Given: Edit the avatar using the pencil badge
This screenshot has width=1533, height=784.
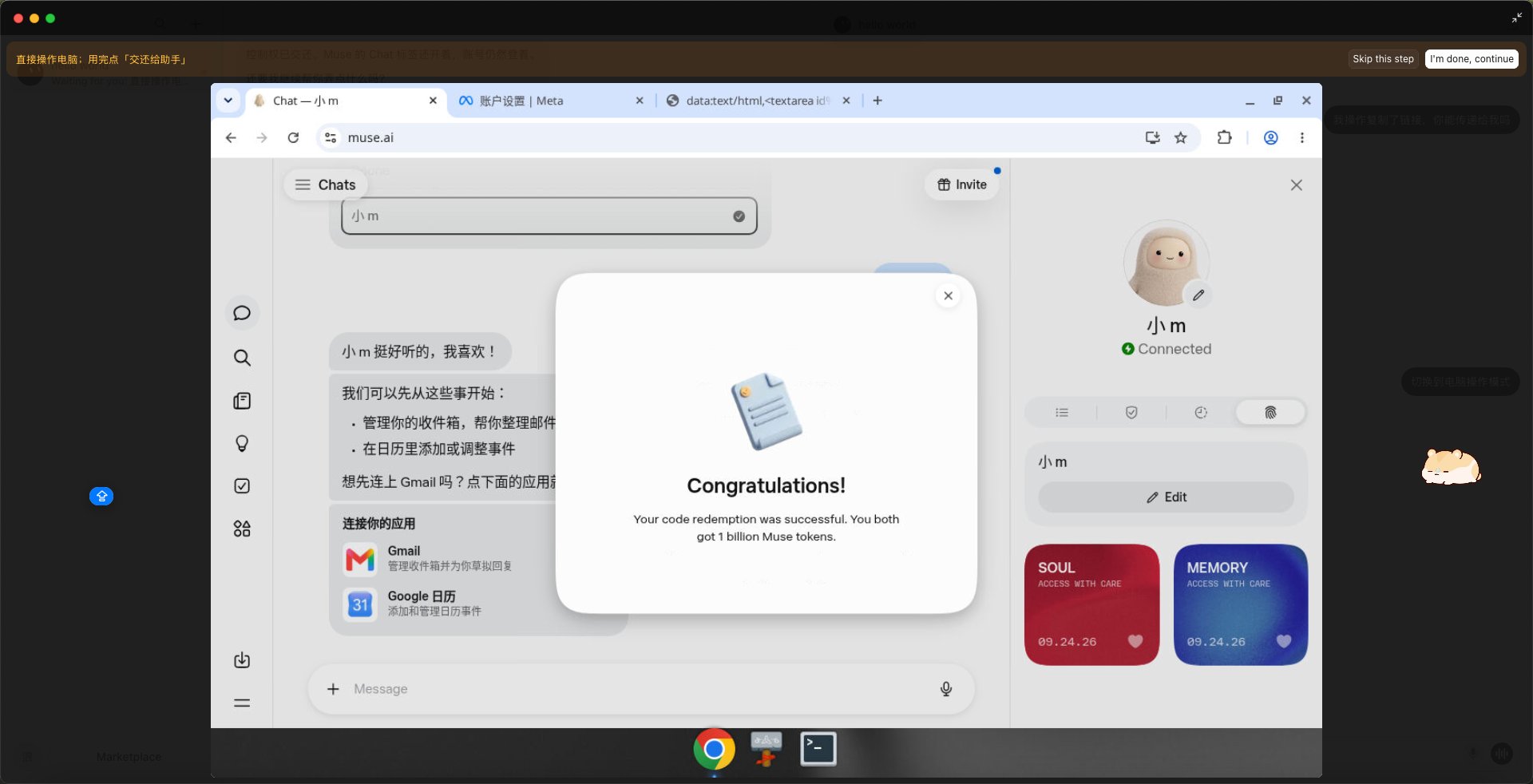Looking at the screenshot, I should [1198, 295].
